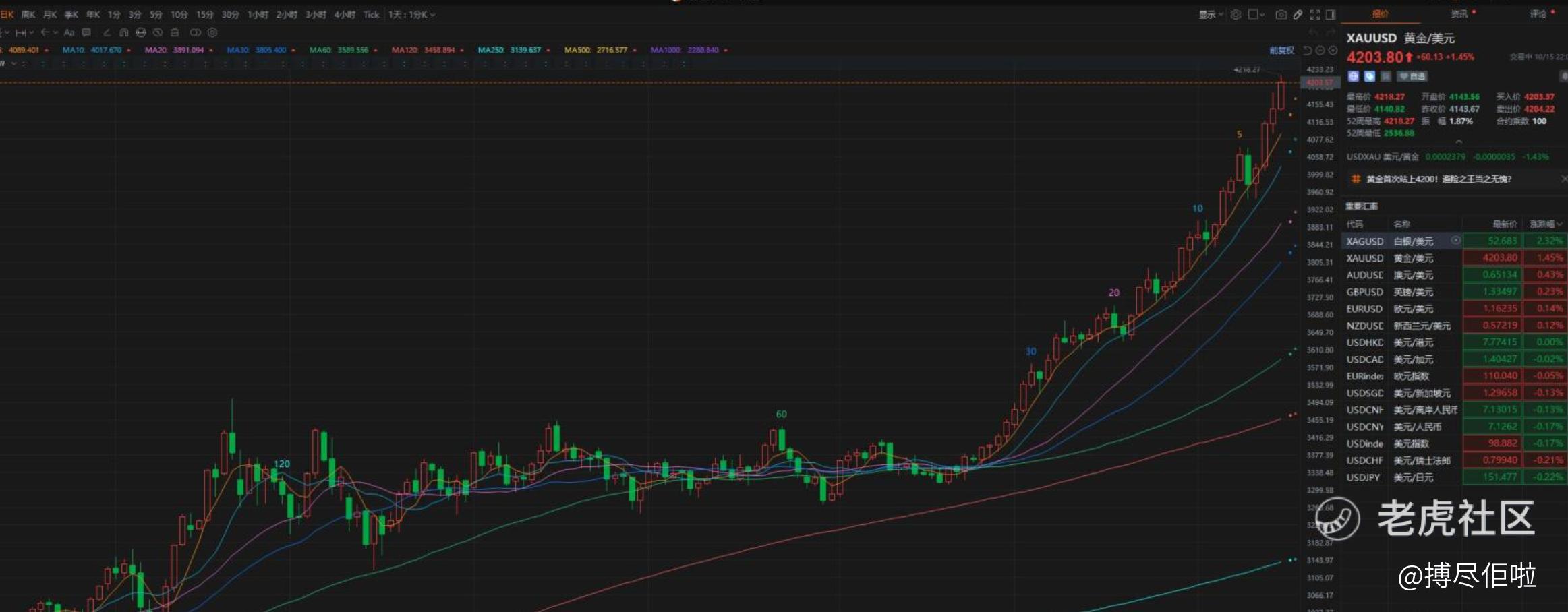Toggle the MA10 indicator line dot
Viewport: 1568px width, 612px height.
[129, 50]
